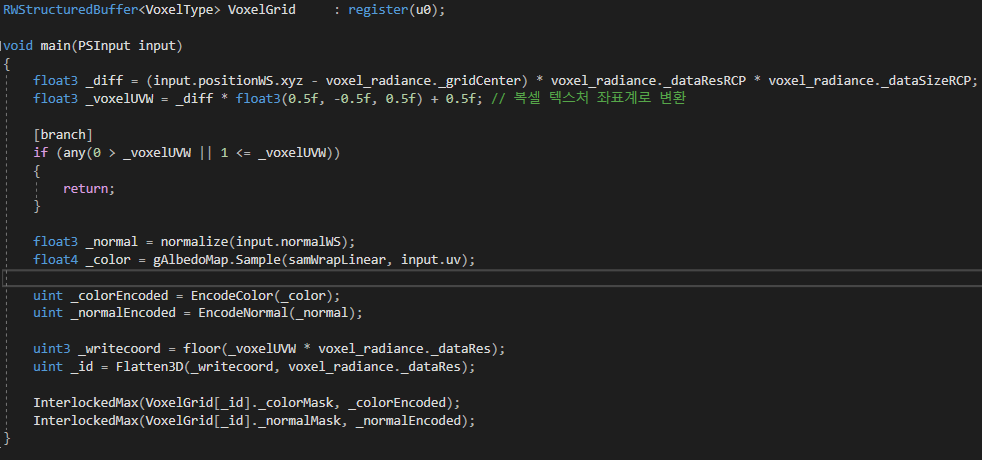Click the floor function call
Image resolution: width=982 pixels, height=460 pixels.
point(202,349)
